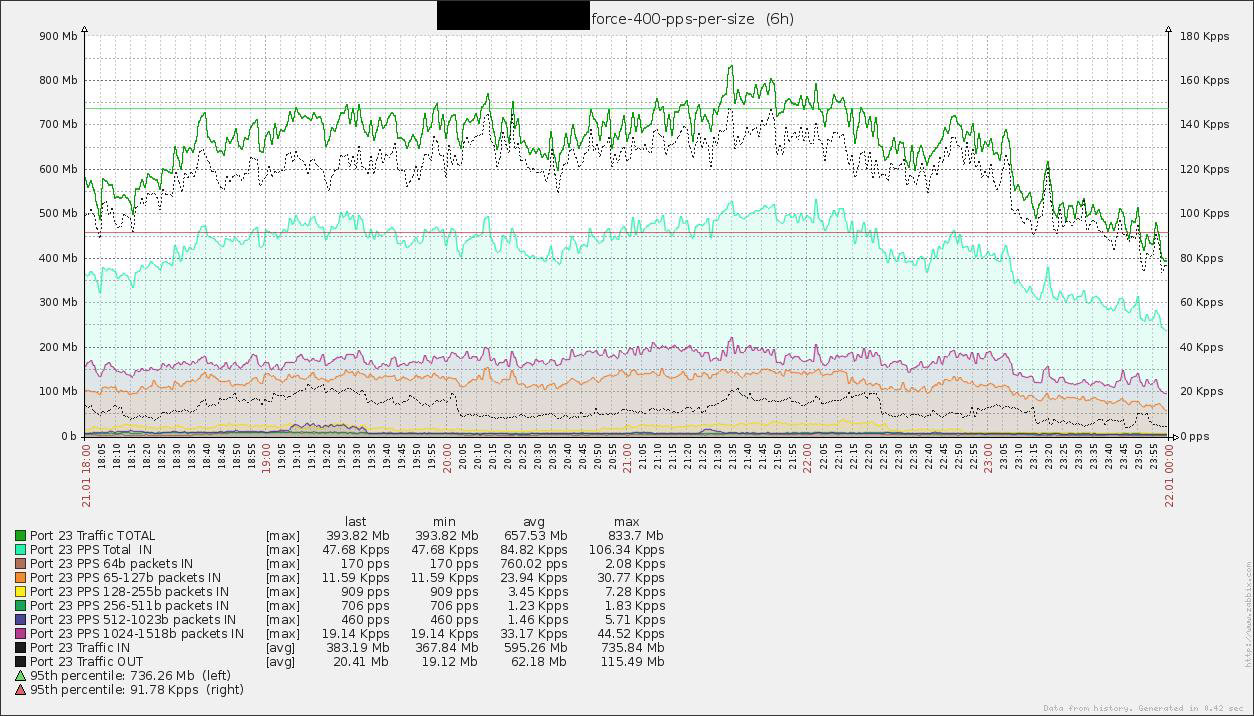Click the Port 23 Traffic OUT legend label
Viewport: 1254px width, 716px height.
86,662
